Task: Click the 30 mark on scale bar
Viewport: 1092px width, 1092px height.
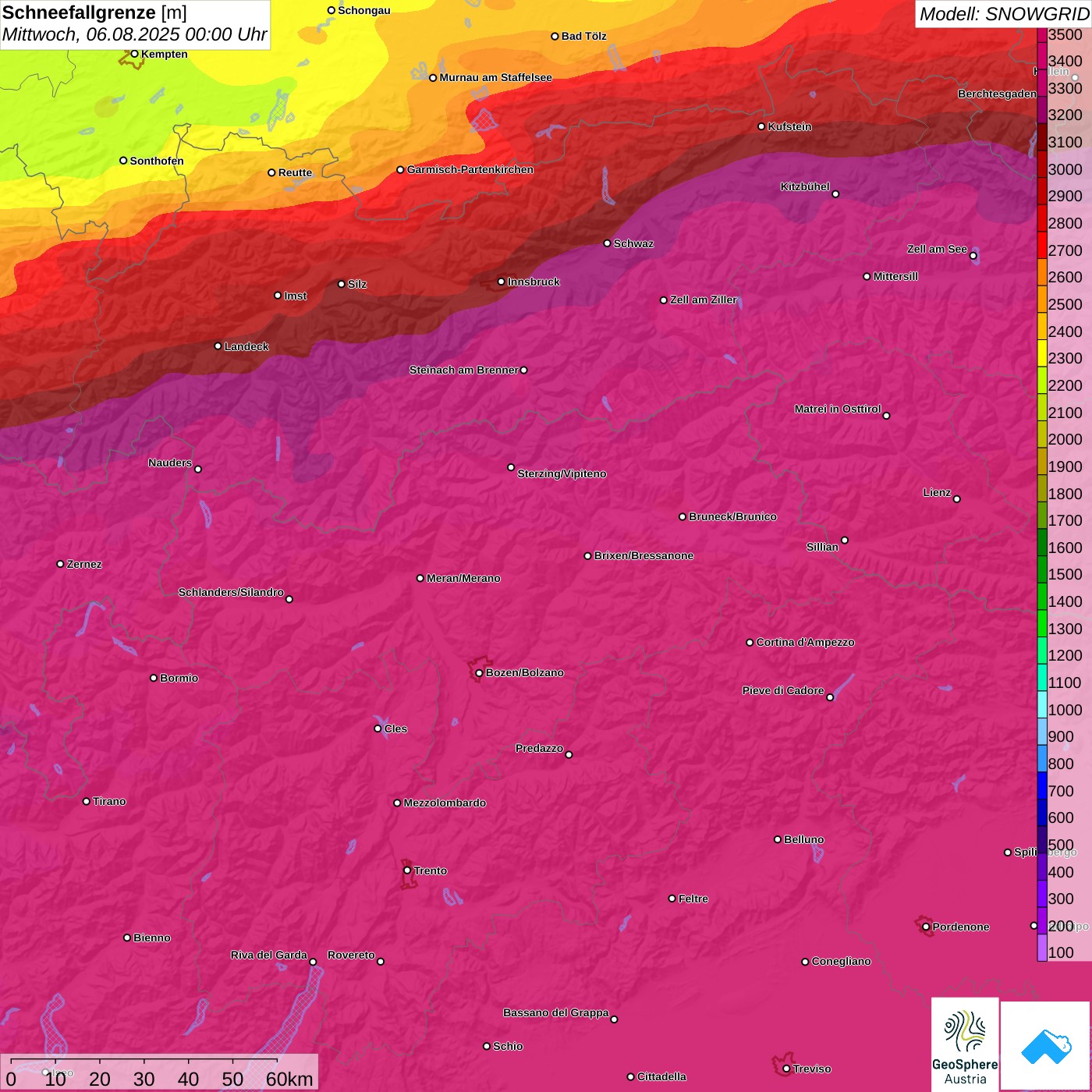Action: tap(144, 1079)
